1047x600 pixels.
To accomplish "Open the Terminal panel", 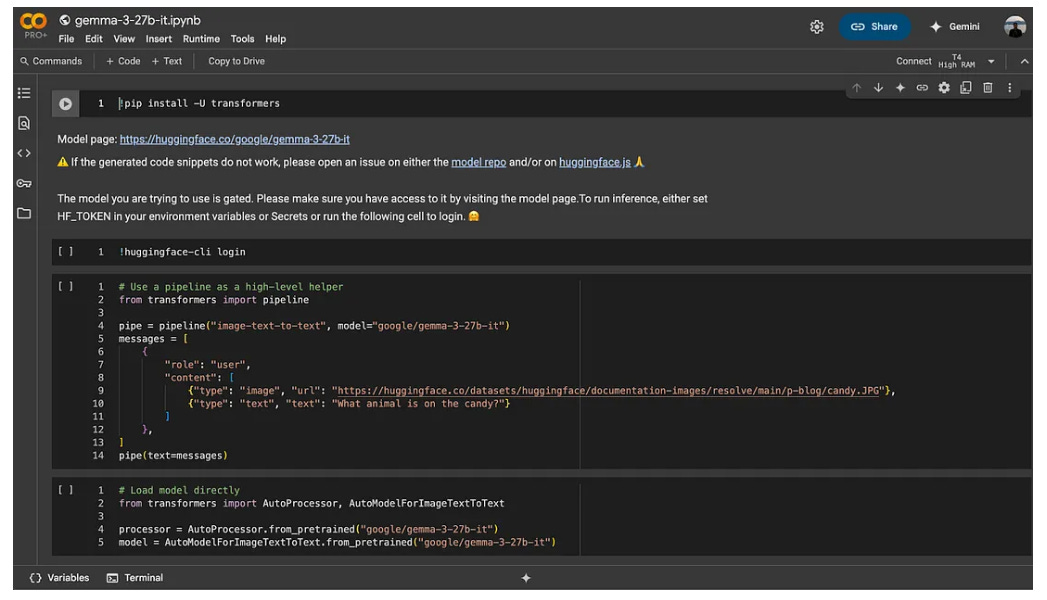I will (x=135, y=578).
